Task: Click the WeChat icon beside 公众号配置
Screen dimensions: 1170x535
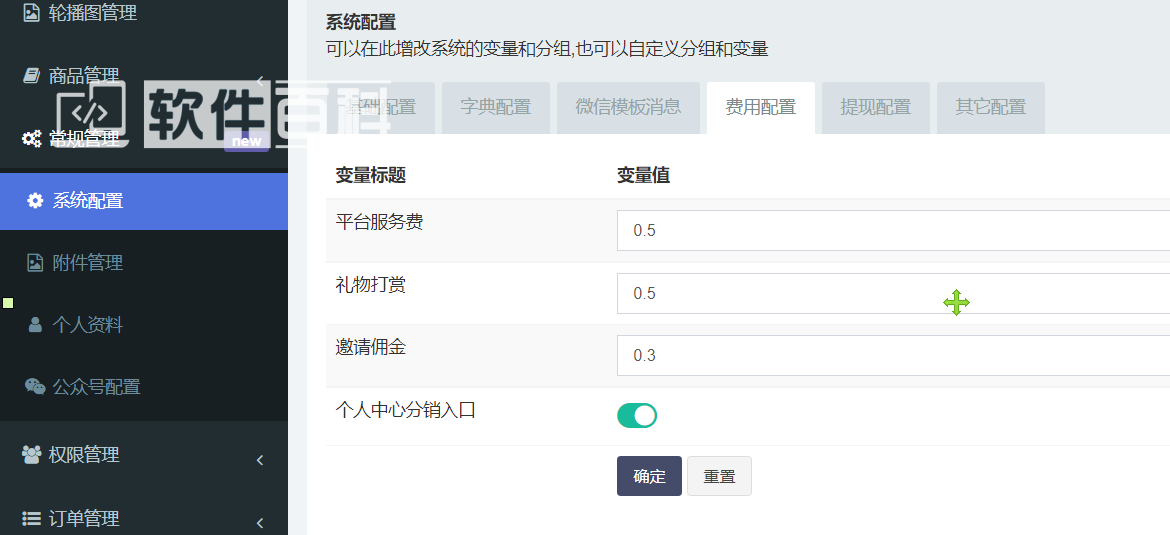Action: tap(35, 387)
